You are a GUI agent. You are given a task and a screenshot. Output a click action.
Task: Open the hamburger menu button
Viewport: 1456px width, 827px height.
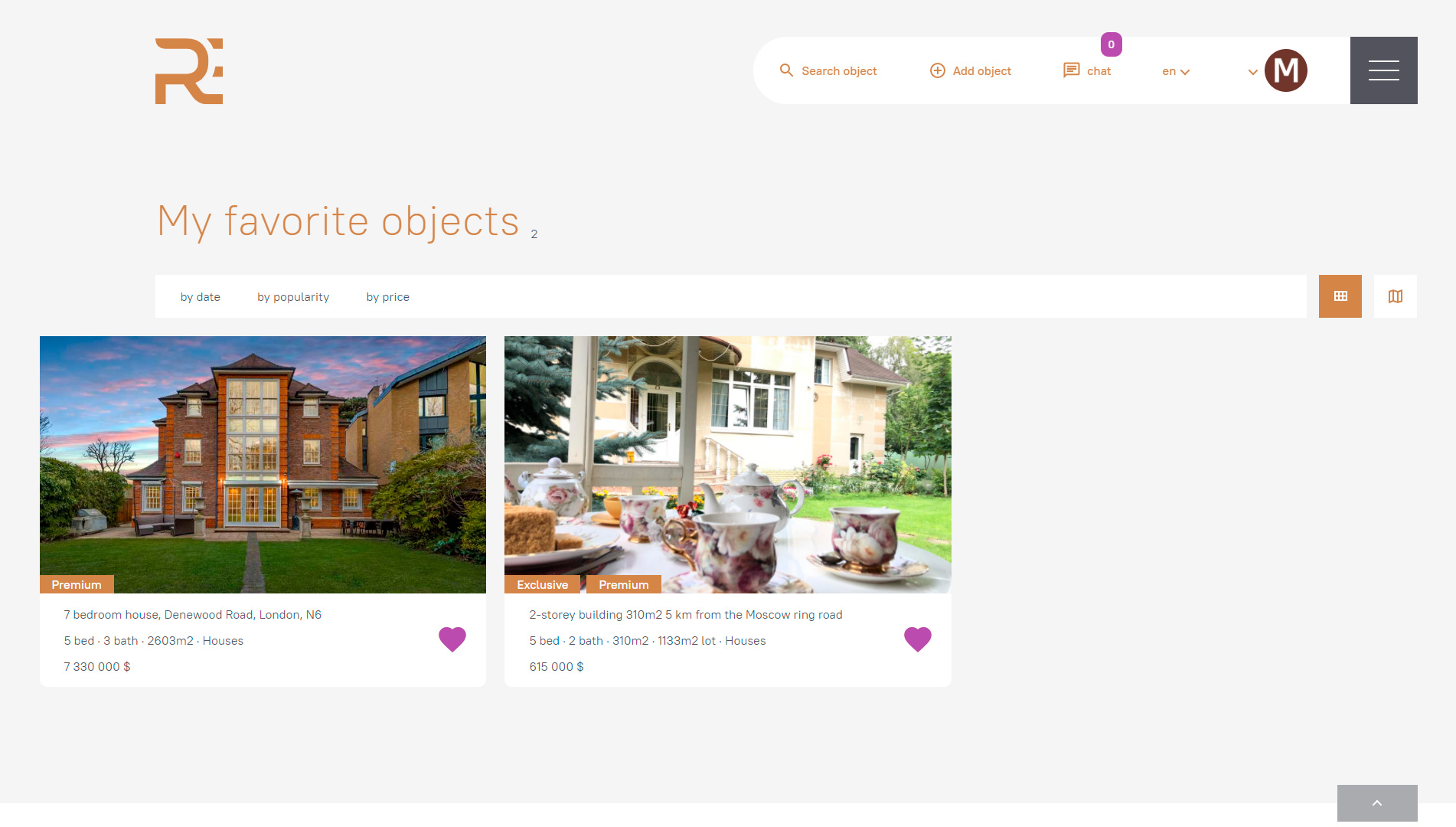point(1383,70)
